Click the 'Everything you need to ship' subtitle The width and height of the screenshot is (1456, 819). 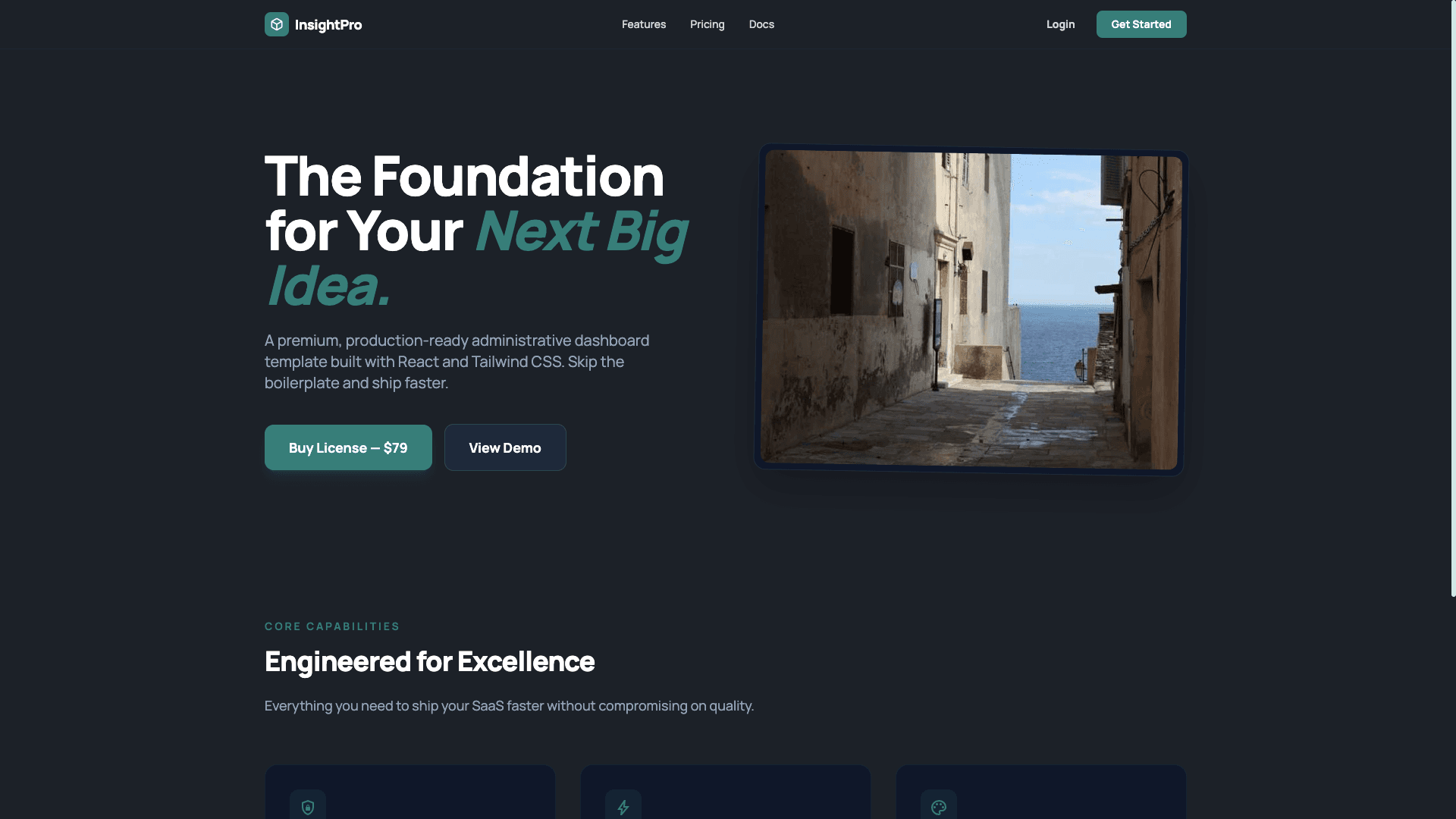[509, 706]
